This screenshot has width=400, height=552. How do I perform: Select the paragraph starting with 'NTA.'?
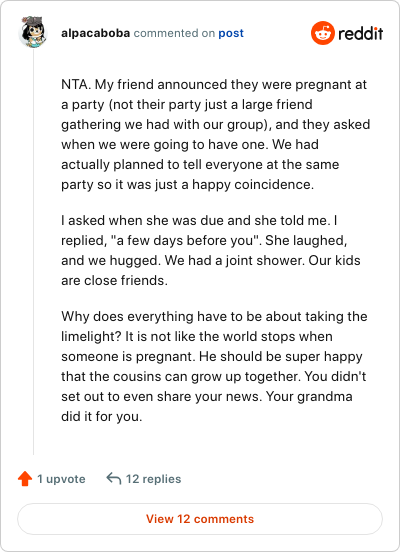215,134
